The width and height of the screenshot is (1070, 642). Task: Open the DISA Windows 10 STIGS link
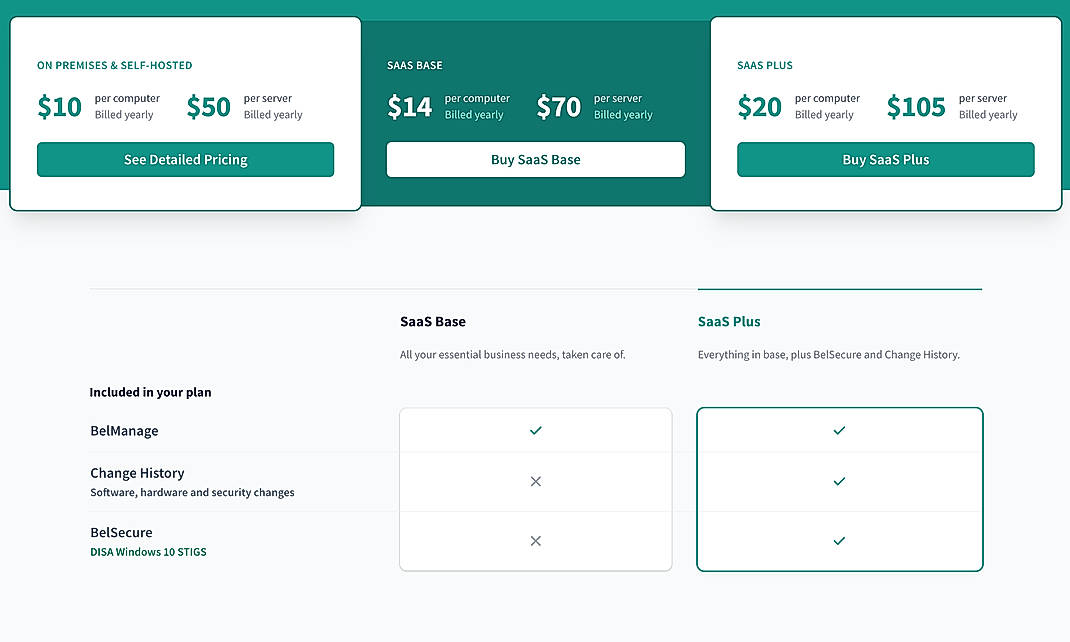tap(148, 551)
